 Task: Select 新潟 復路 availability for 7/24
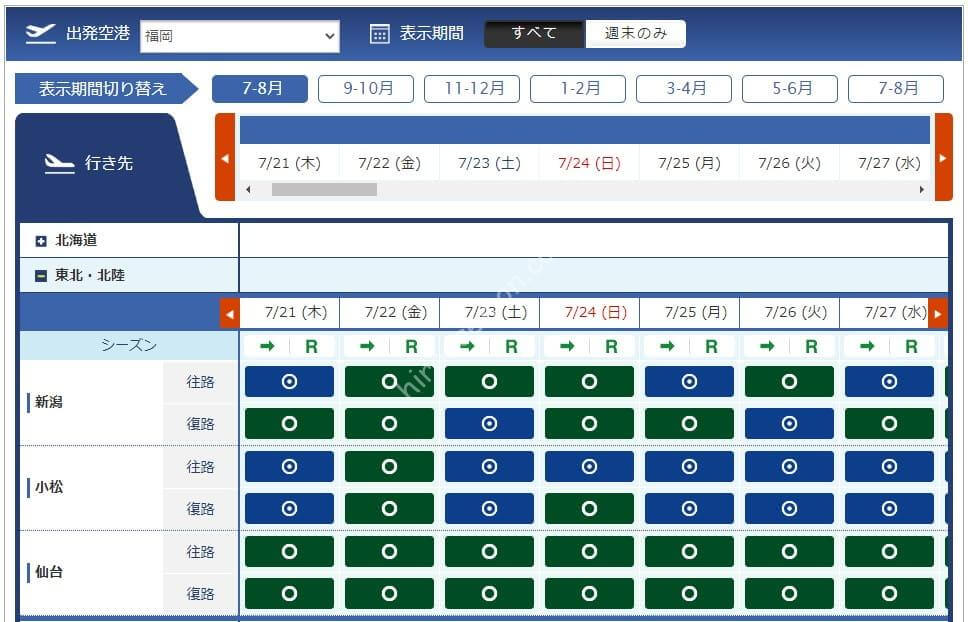589,423
